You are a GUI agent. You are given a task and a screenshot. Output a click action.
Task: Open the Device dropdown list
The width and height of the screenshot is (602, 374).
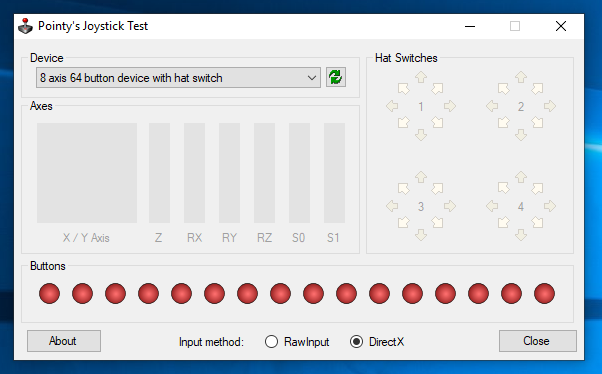(178, 78)
